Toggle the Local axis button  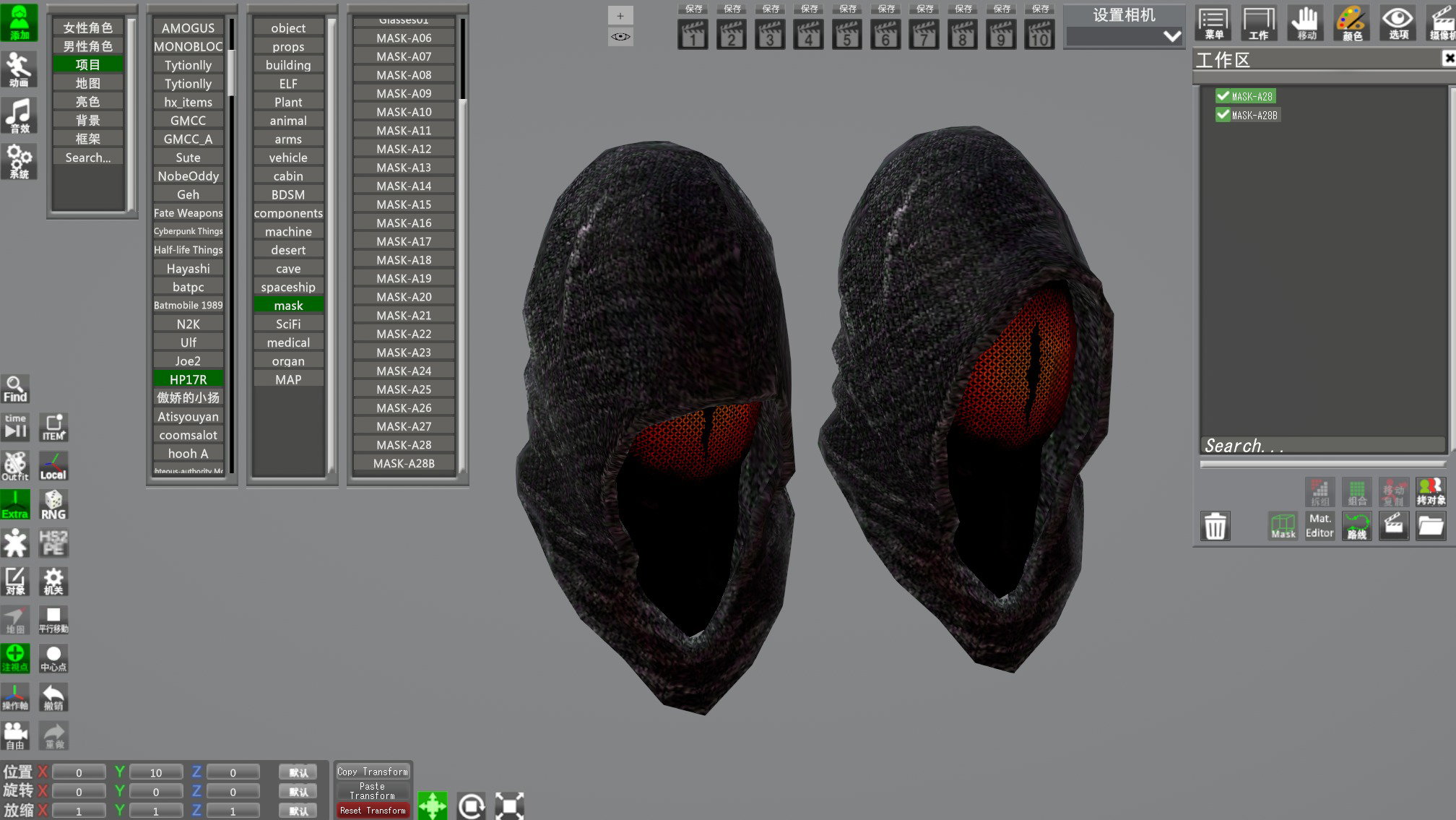pyautogui.click(x=53, y=466)
